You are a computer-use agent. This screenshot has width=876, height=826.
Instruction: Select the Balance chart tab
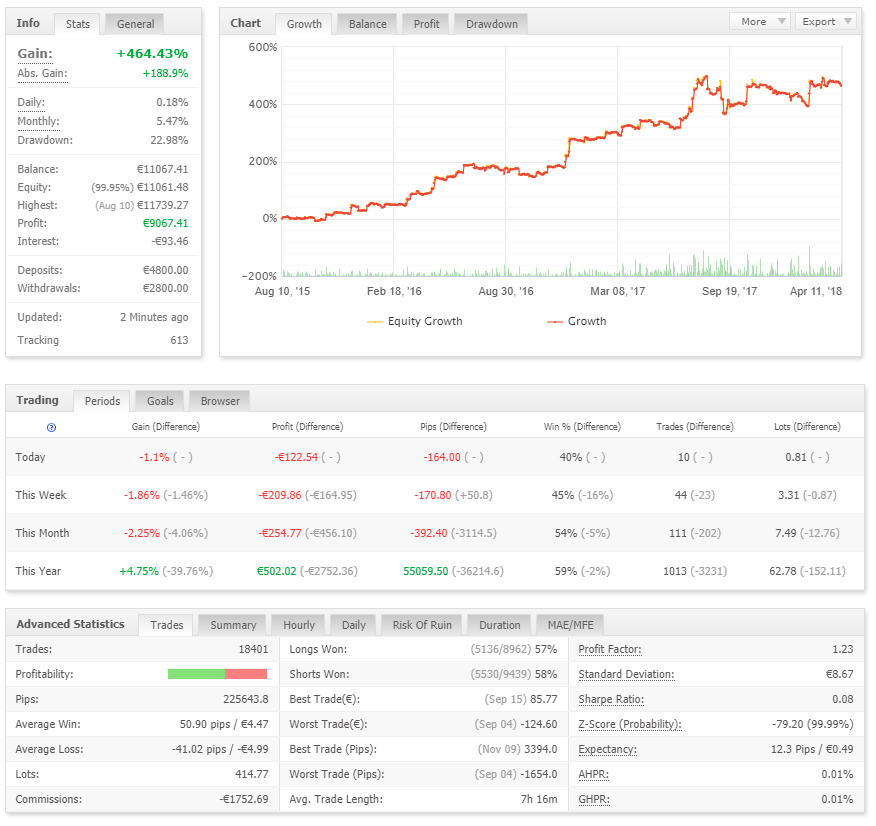[368, 24]
